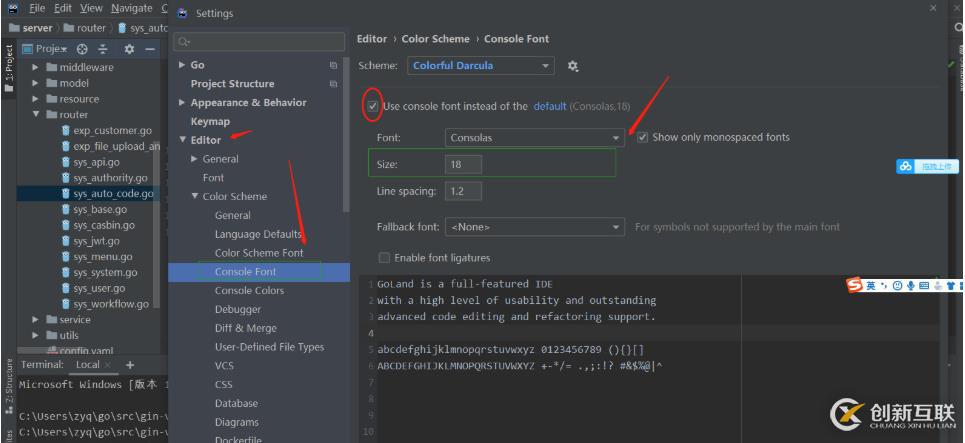Click the Sogou input method S icon

(854, 286)
